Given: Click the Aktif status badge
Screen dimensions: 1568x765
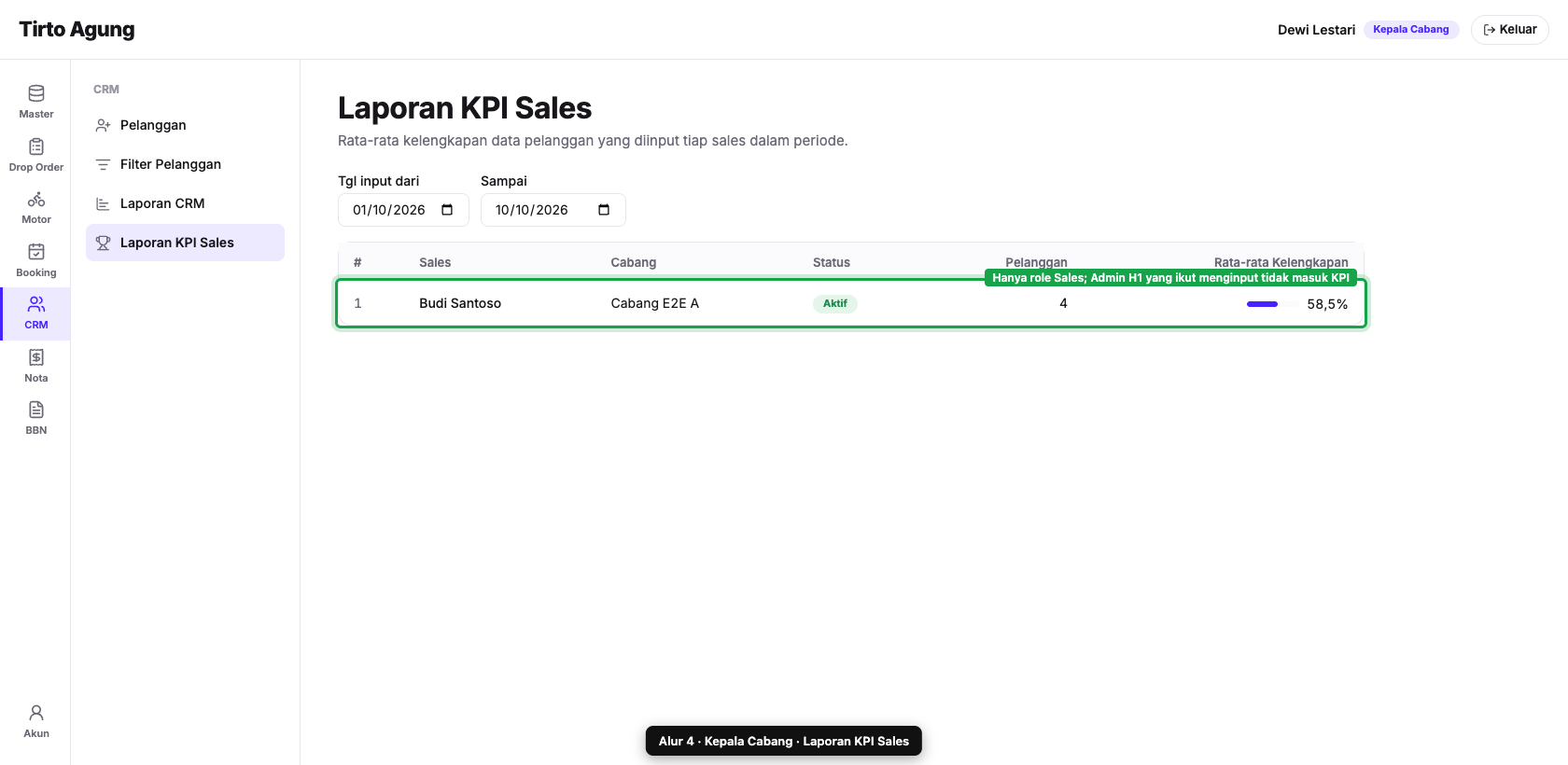Looking at the screenshot, I should point(835,303).
